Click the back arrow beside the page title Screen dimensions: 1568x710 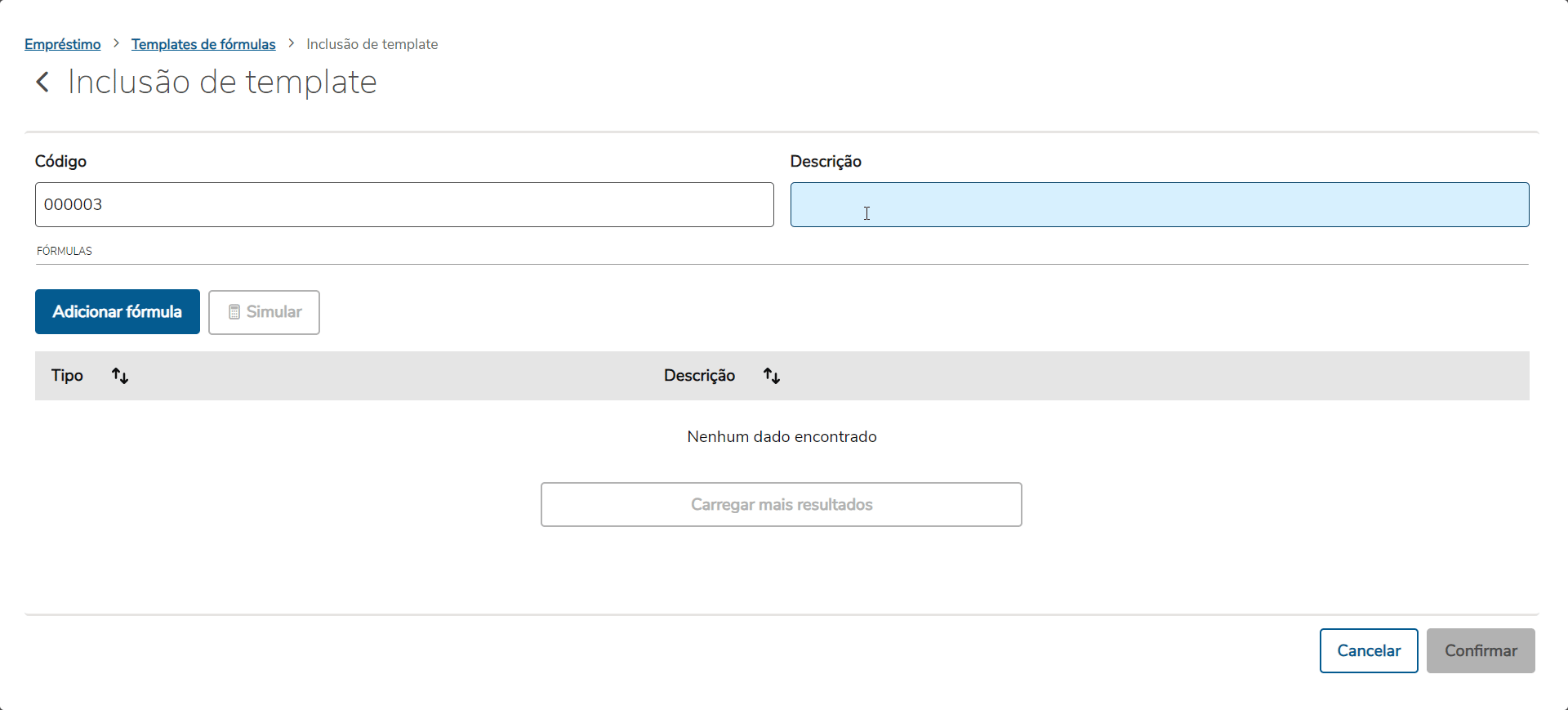point(42,82)
